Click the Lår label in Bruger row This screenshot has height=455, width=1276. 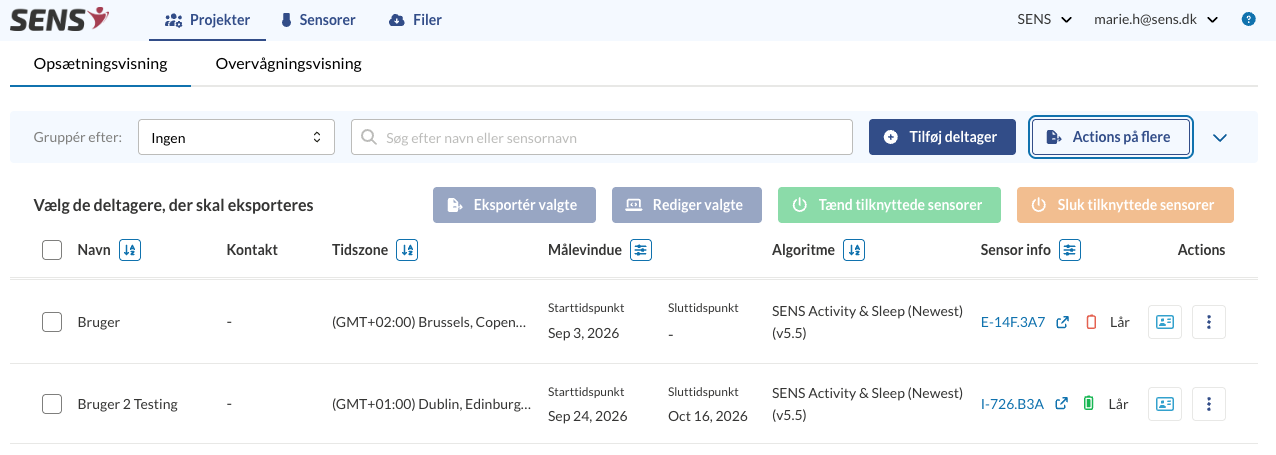click(x=1119, y=322)
